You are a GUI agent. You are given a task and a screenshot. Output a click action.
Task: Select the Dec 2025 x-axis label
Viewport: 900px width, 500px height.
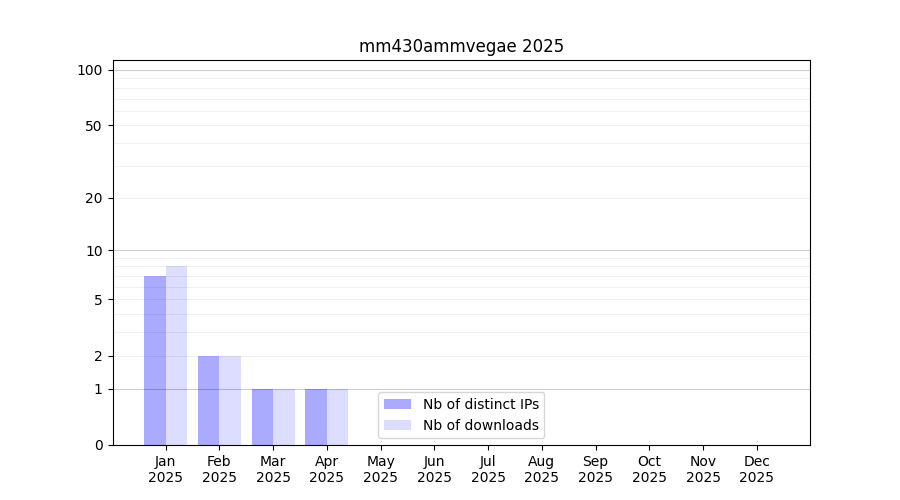coord(756,469)
